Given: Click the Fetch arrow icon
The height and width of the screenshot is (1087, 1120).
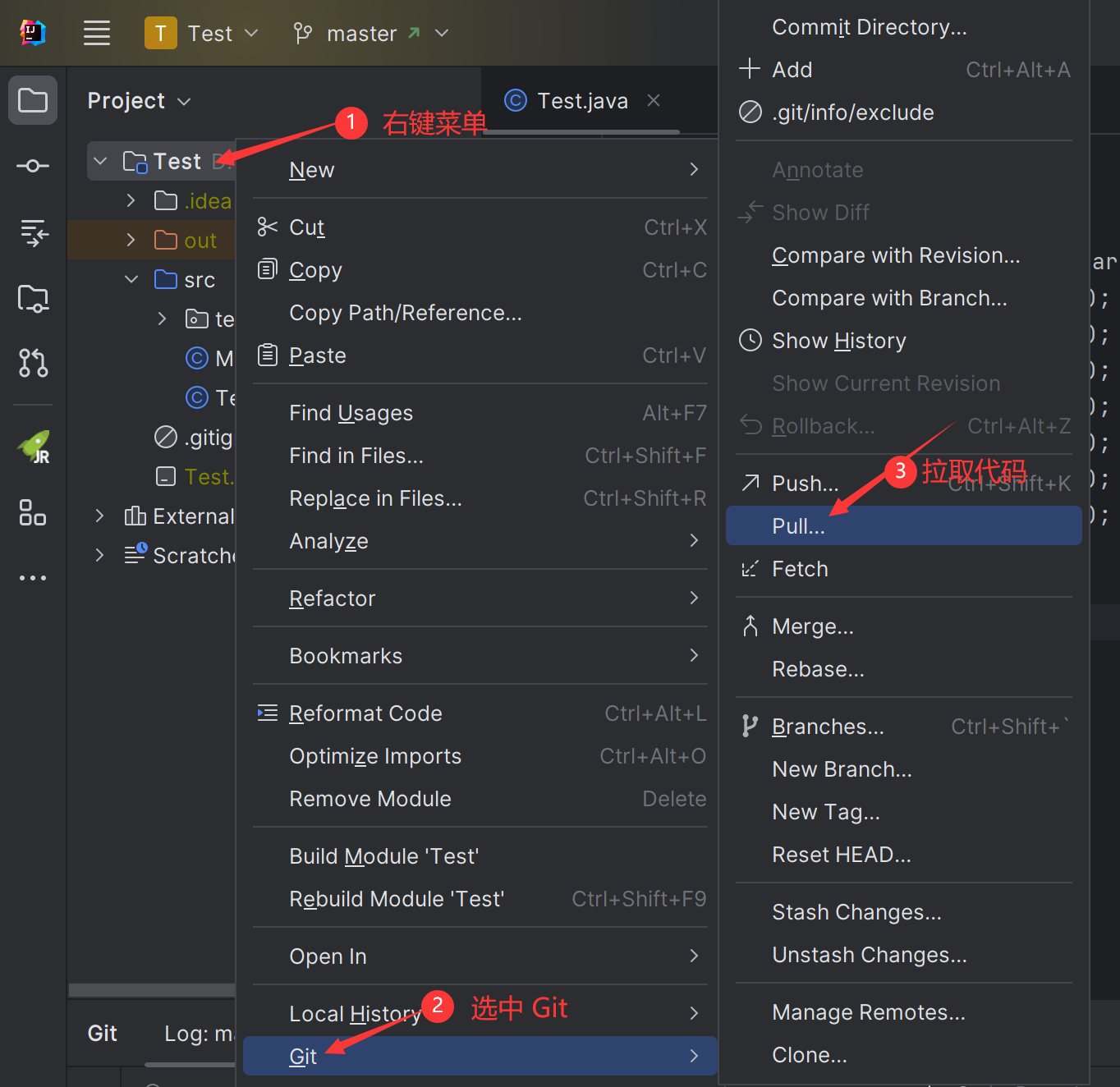Looking at the screenshot, I should 750,568.
